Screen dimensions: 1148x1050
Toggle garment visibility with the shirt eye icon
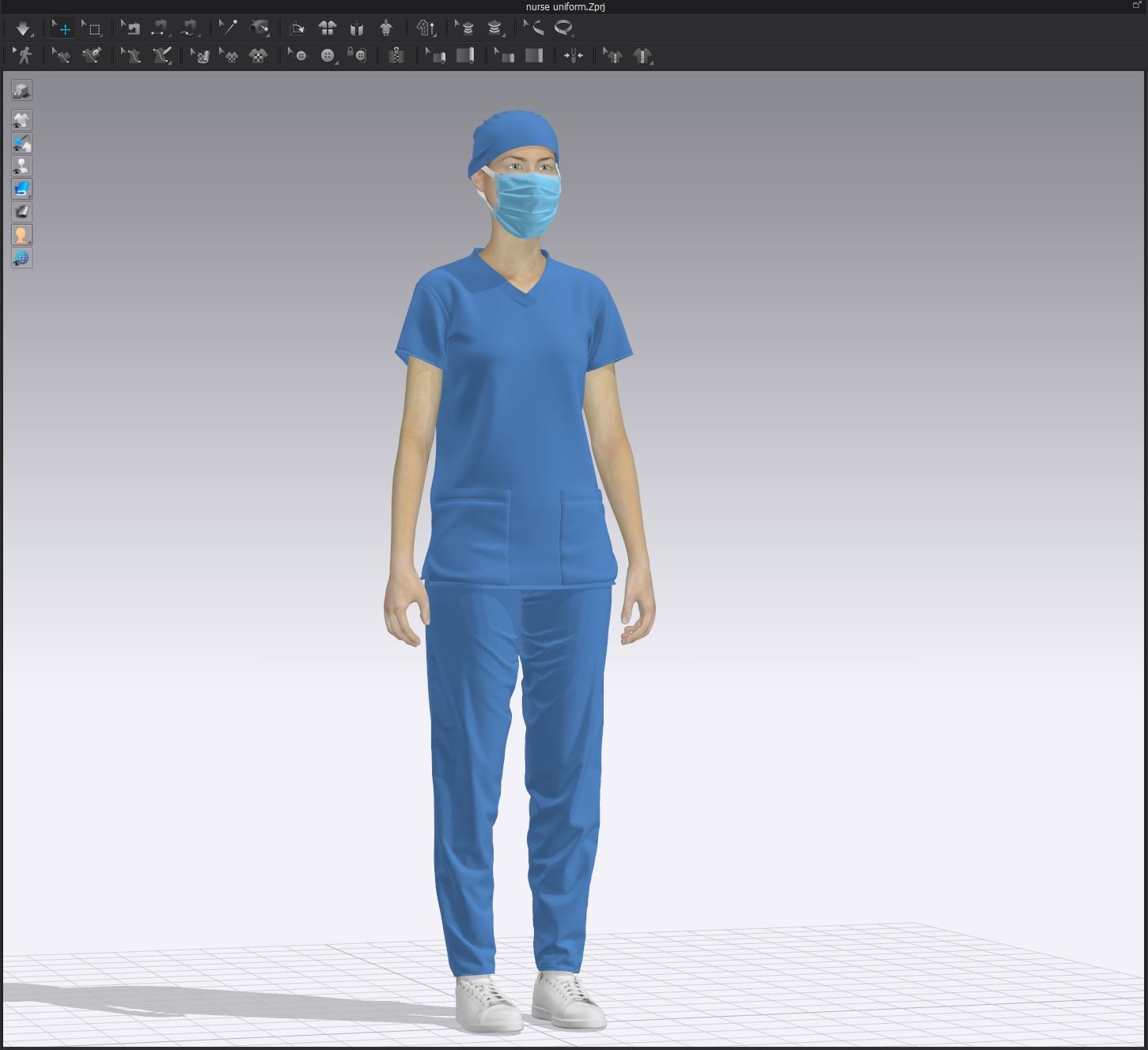tap(21, 120)
